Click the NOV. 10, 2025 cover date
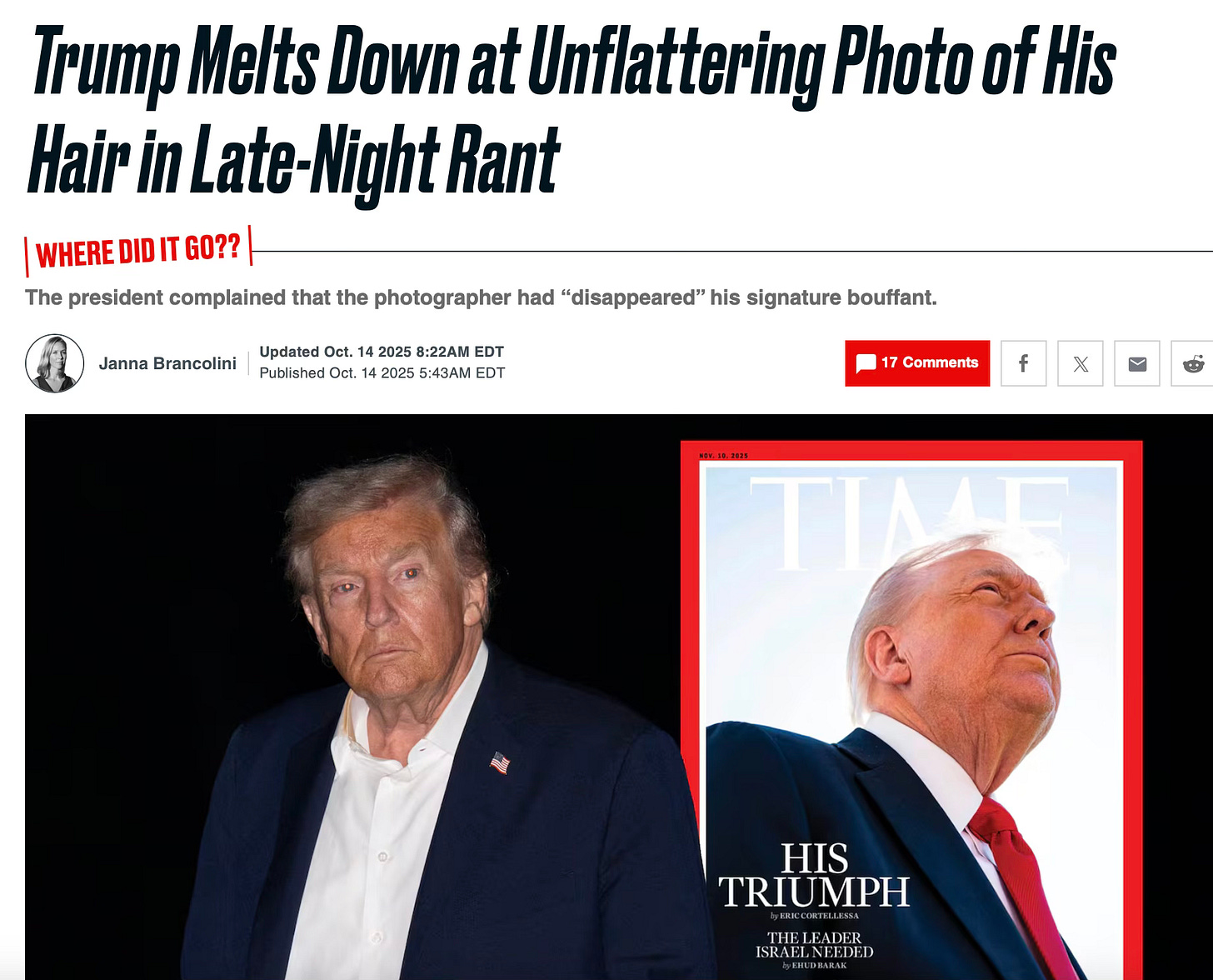This screenshot has height=980, width=1213. point(724,456)
